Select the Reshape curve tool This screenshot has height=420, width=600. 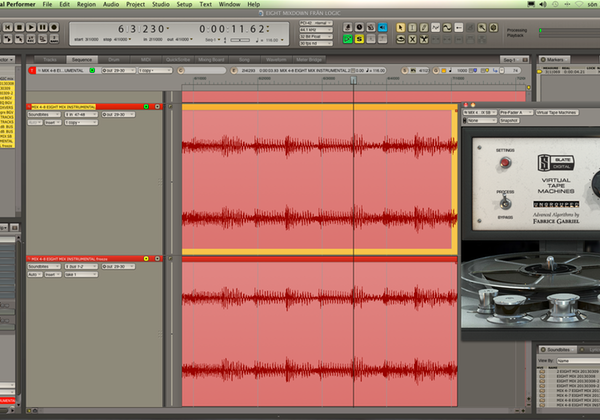coord(435,28)
